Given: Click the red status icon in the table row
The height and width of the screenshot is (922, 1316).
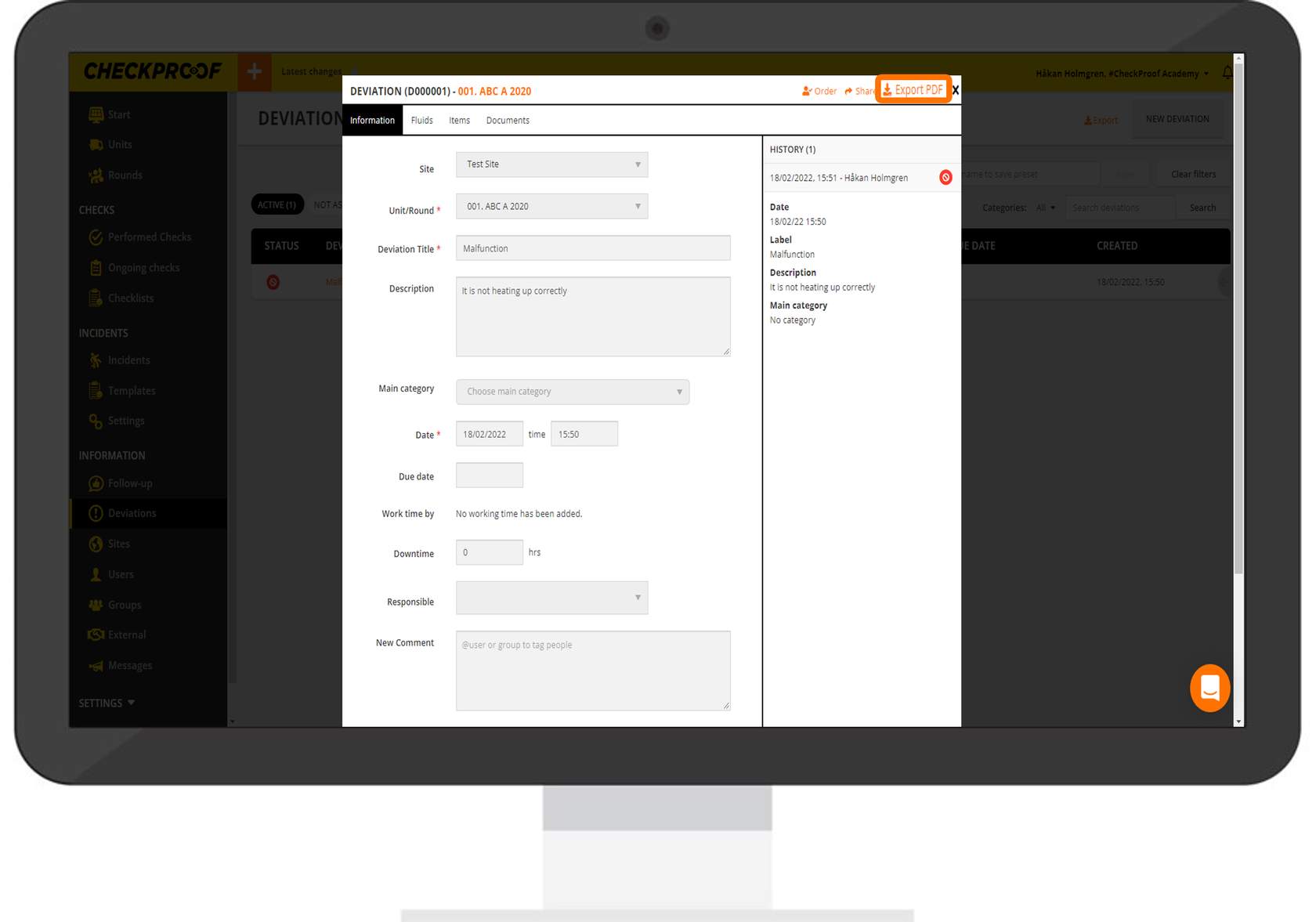Looking at the screenshot, I should [x=273, y=282].
